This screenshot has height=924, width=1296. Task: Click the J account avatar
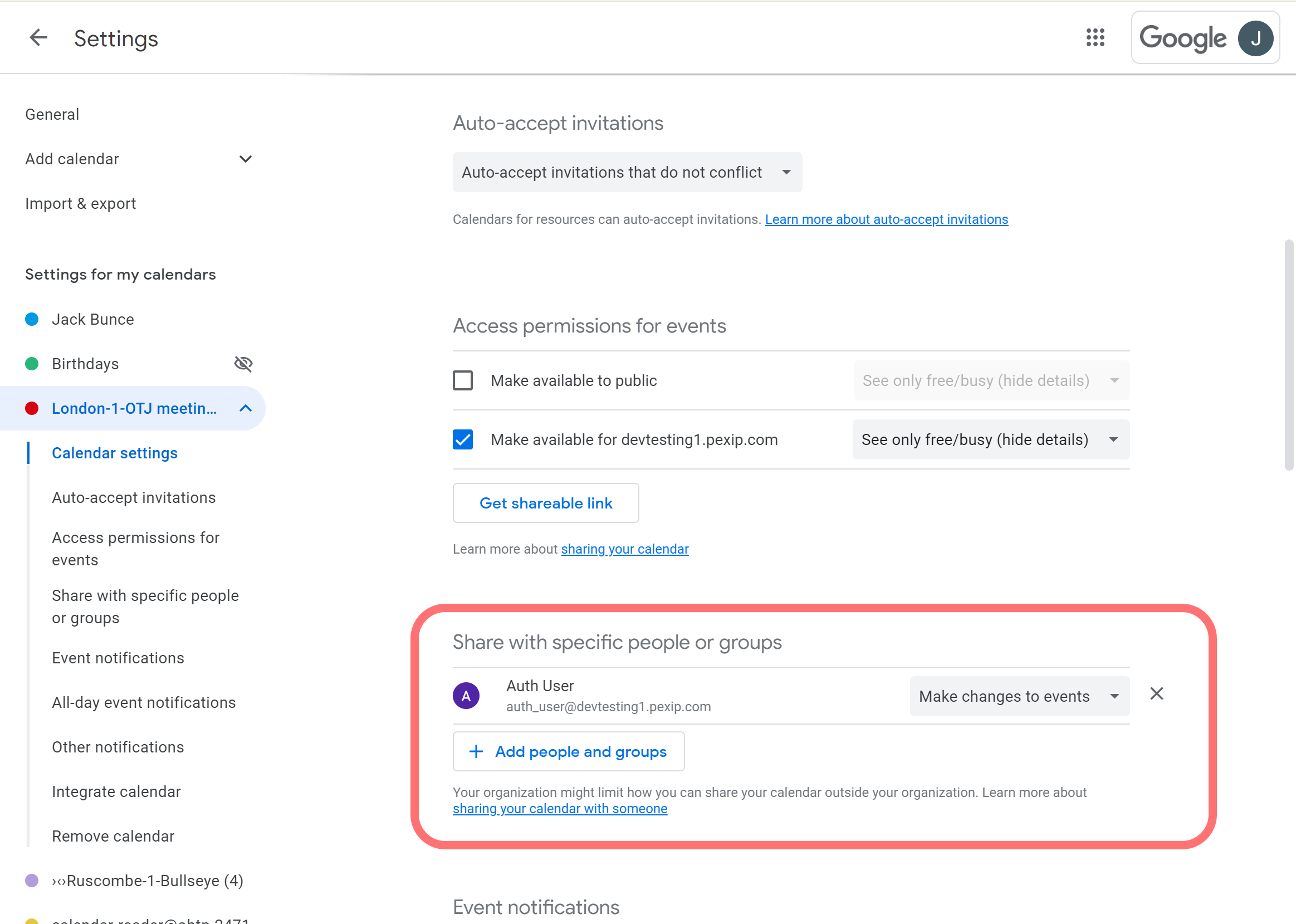click(1255, 38)
